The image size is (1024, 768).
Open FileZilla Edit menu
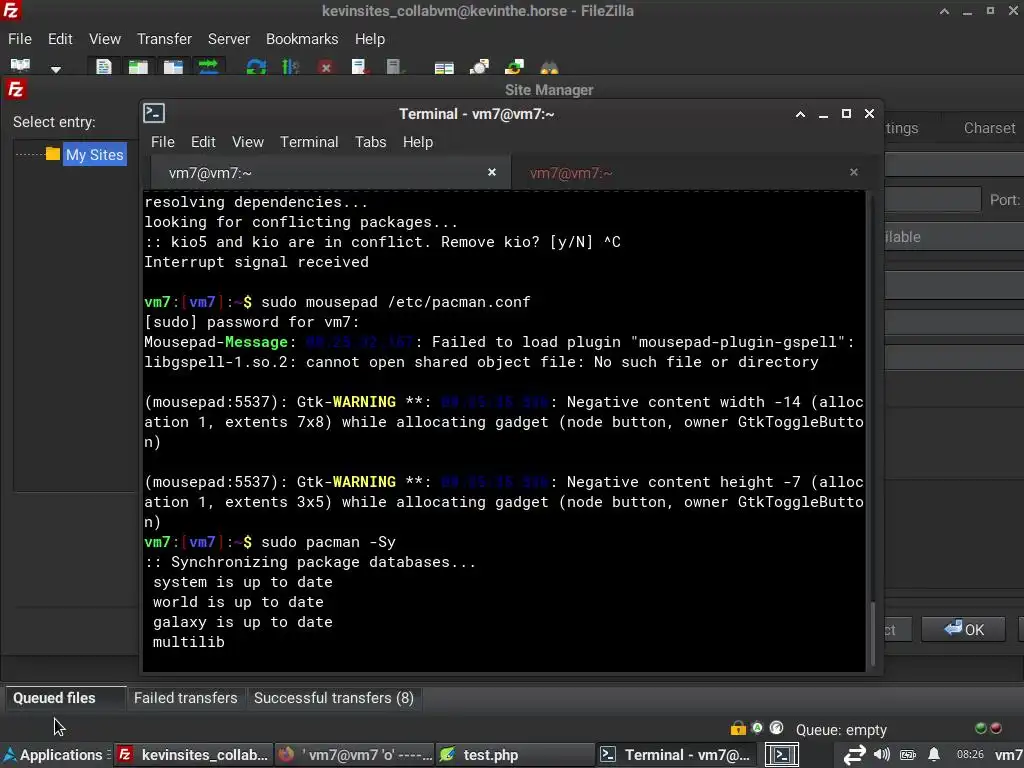tap(60, 39)
